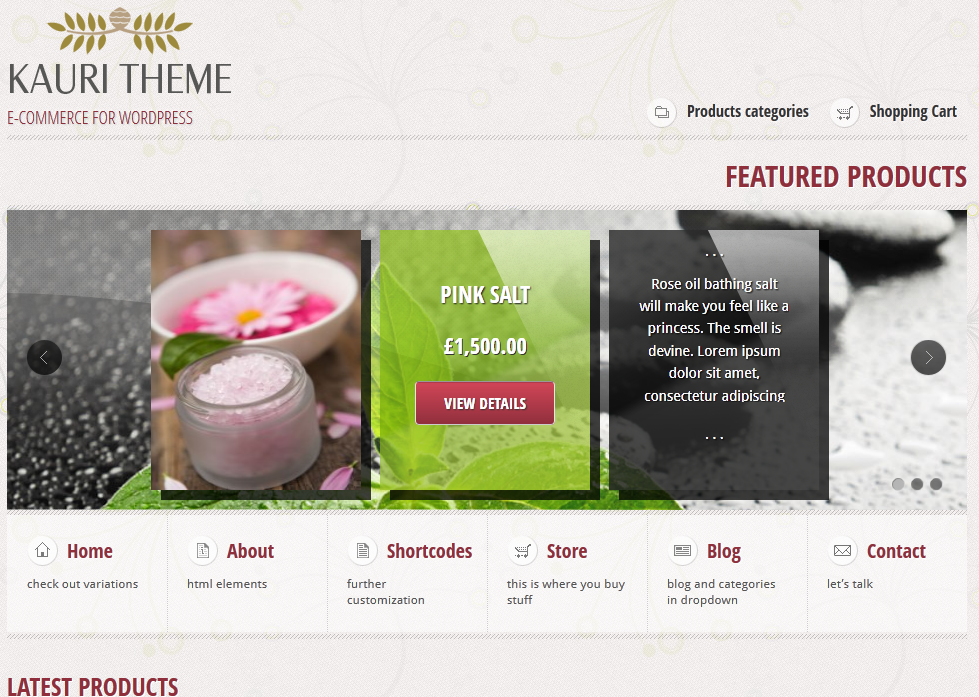Open the Blog menu item

pos(724,551)
